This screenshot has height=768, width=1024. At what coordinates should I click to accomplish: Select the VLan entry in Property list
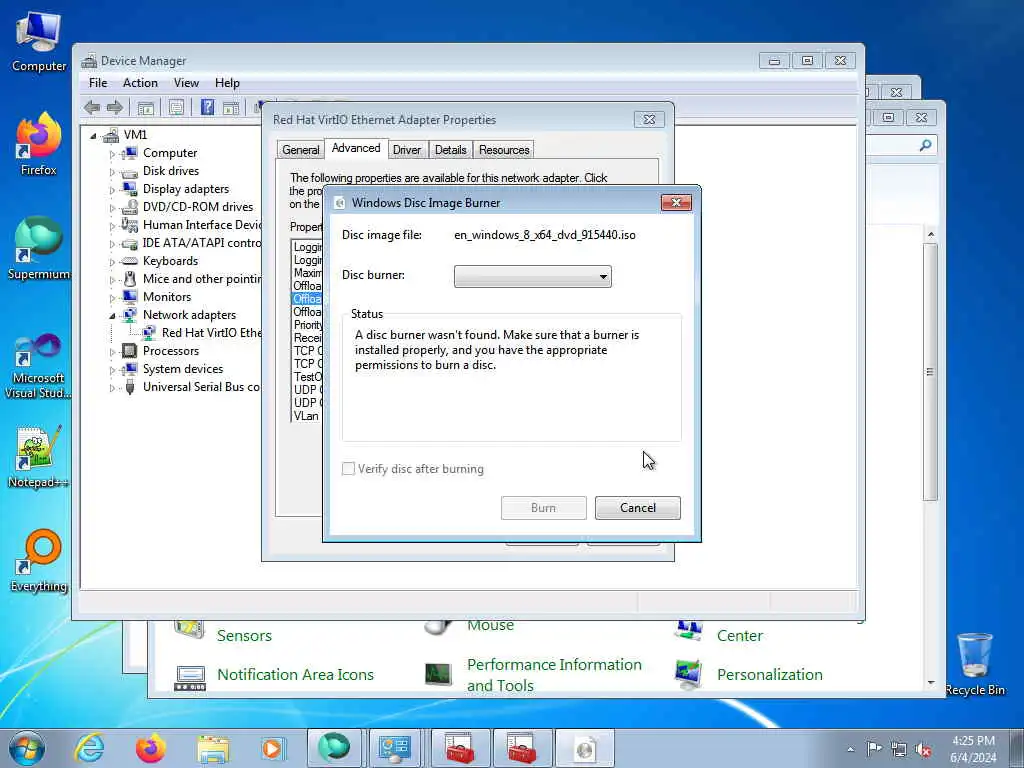[306, 416]
